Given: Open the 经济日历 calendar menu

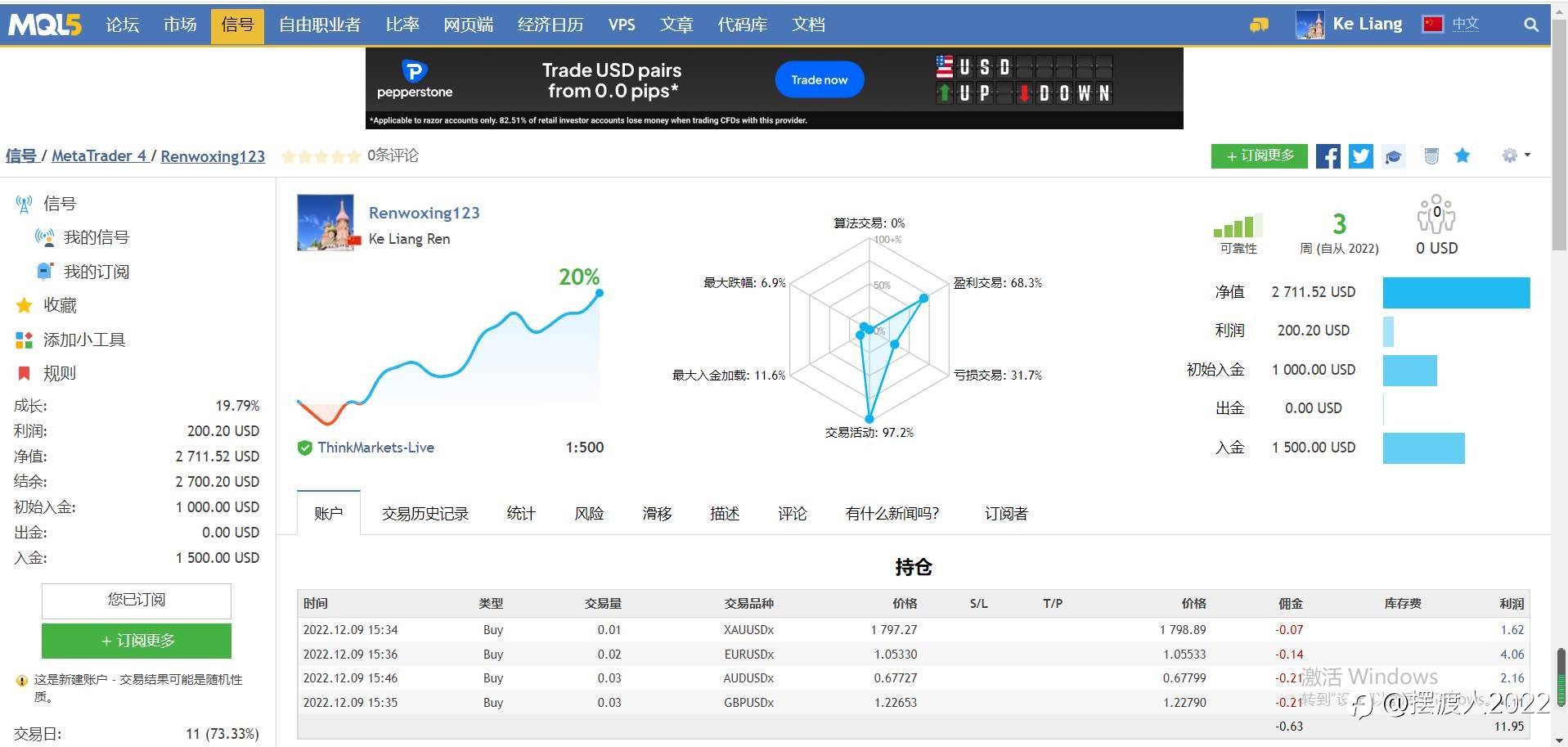Looking at the screenshot, I should [x=550, y=25].
